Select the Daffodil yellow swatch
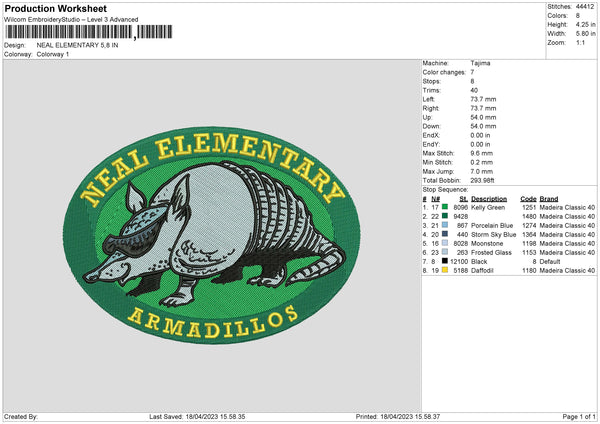Image resolution: width=600 pixels, height=424 pixels. (x=445, y=270)
